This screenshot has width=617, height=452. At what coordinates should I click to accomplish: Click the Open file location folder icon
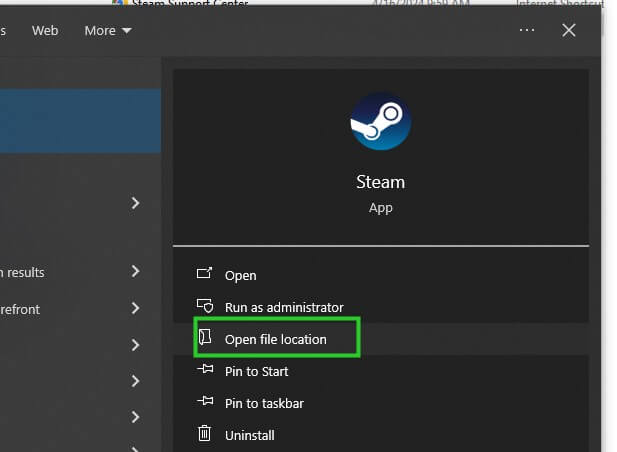click(x=205, y=339)
